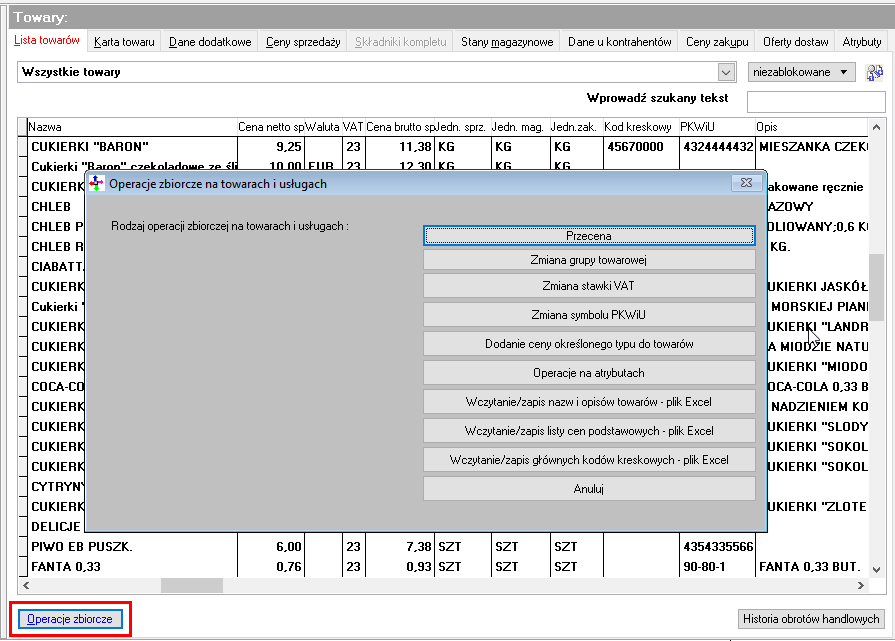Image resolution: width=895 pixels, height=641 pixels.
Task: Choose Zmiana grupy towarowej
Action: (x=589, y=260)
